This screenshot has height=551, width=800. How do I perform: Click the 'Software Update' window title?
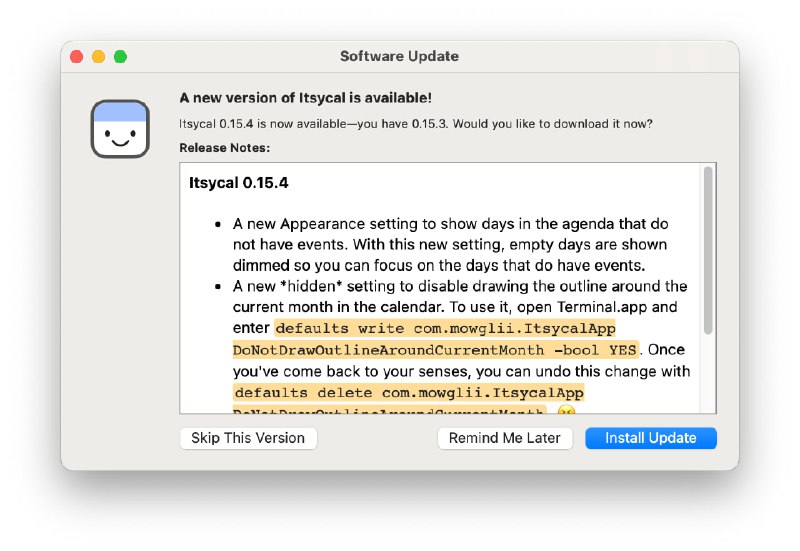[x=399, y=56]
